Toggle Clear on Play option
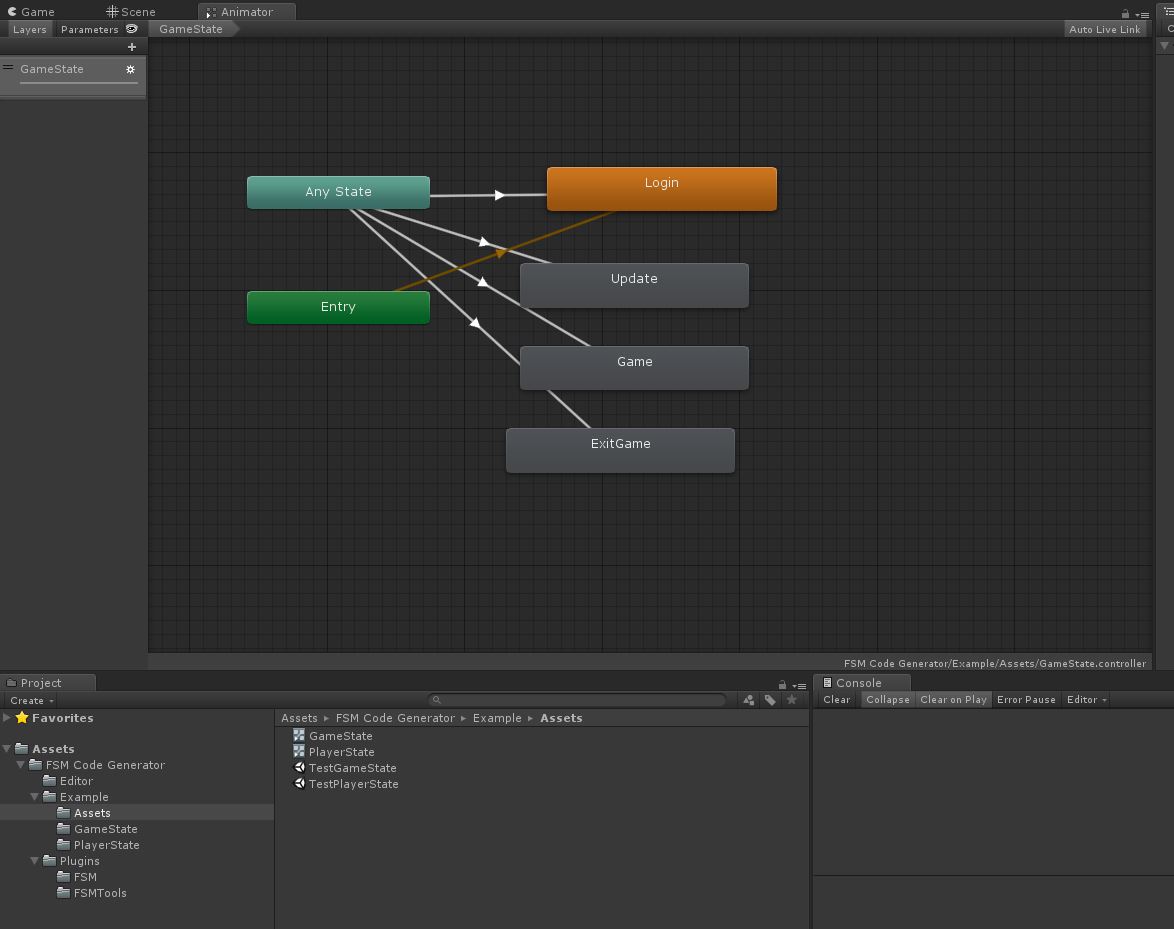Screen dimensions: 1174x929 click(953, 700)
